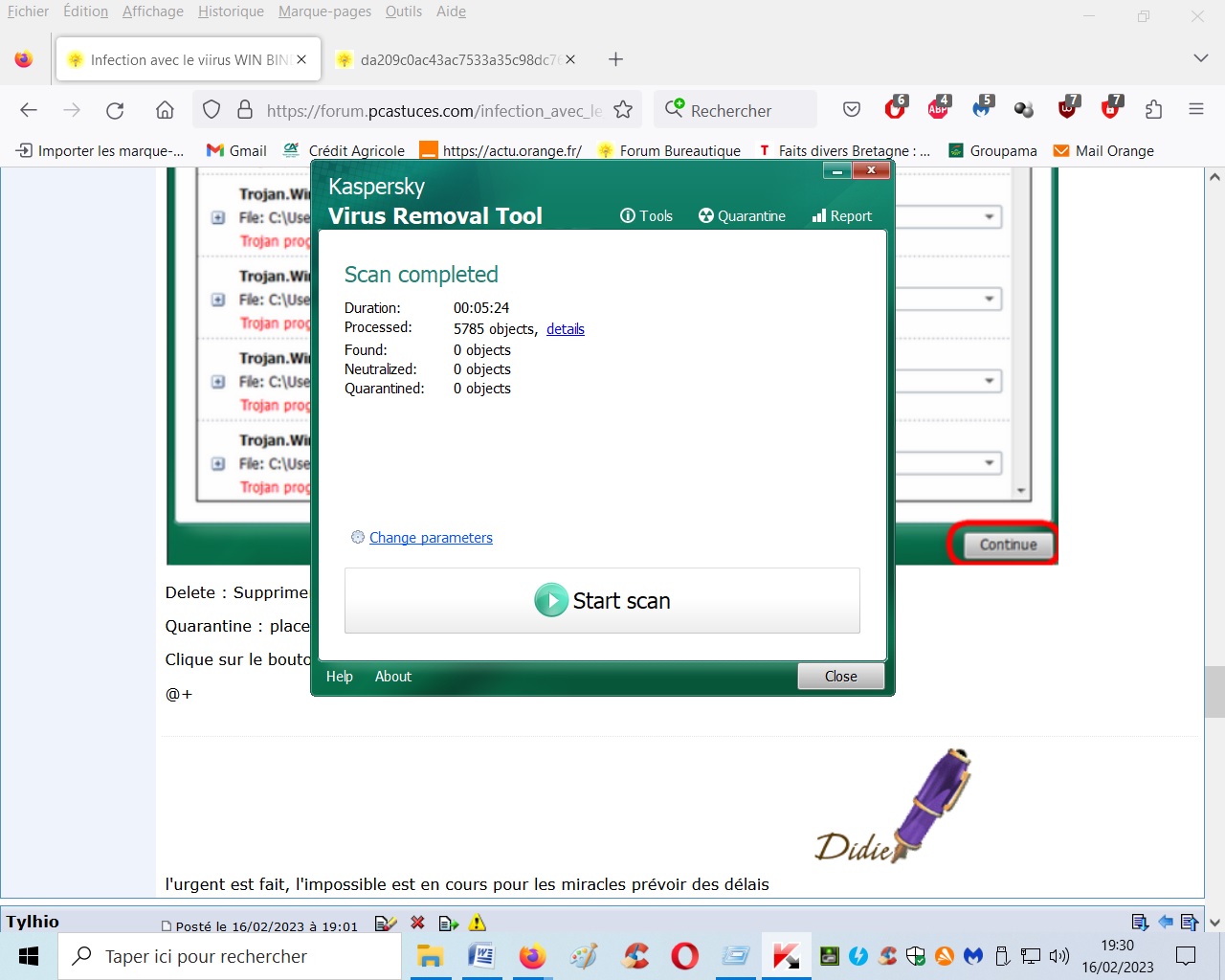Viewport: 1225px width, 980px height.
Task: Click the edit post pencil icon
Action: click(x=385, y=924)
